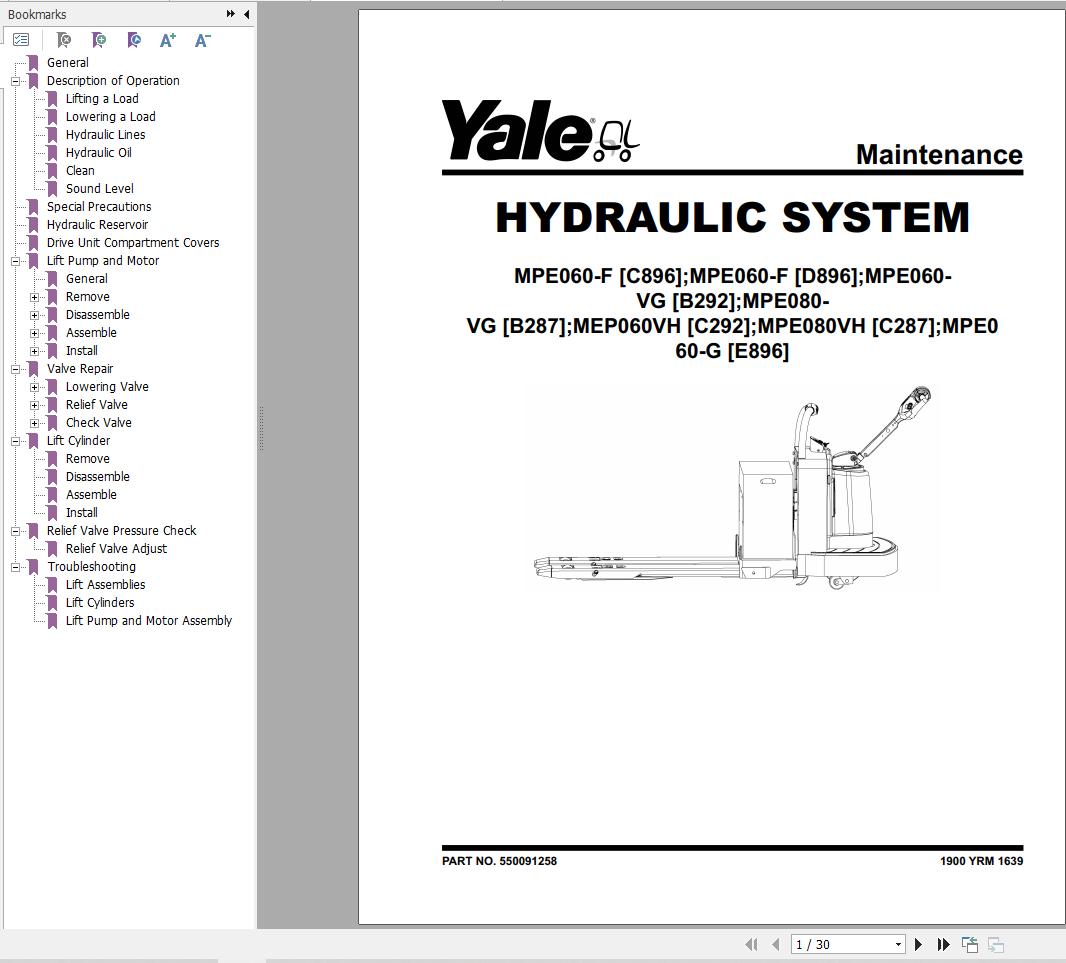Screen dimensions: 1066x963
Task: Expand the Assemble bookmark under Lift Pump and Motor
Action: pos(34,333)
